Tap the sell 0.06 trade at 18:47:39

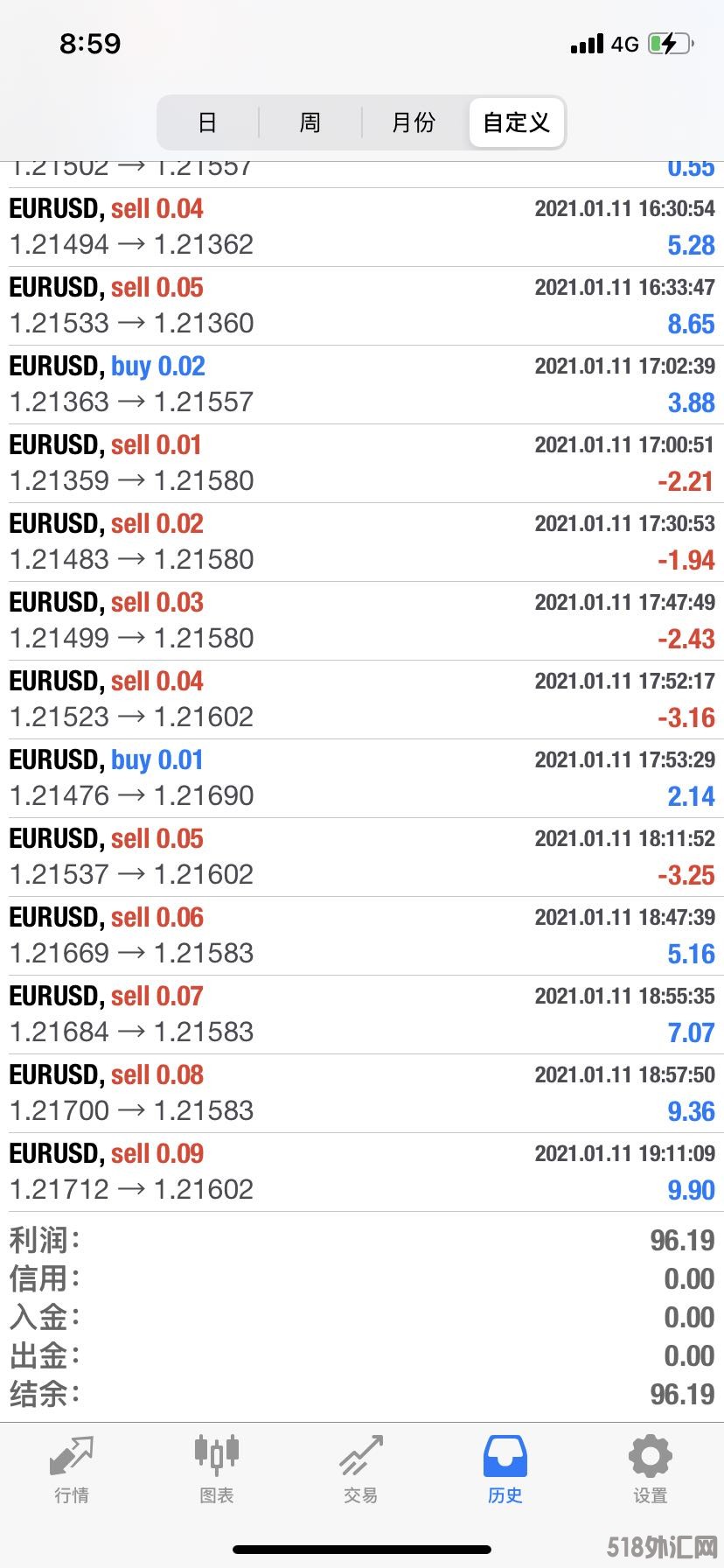click(362, 936)
